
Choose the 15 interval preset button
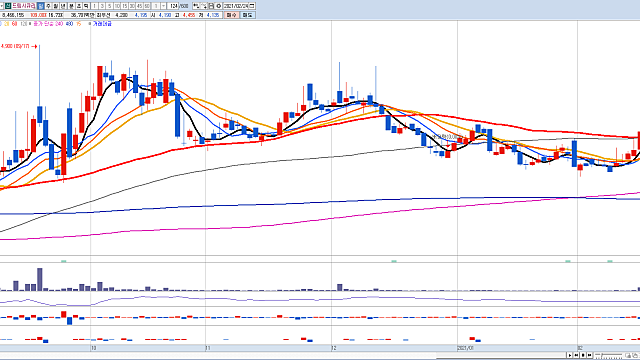pyautogui.click(x=124, y=6)
